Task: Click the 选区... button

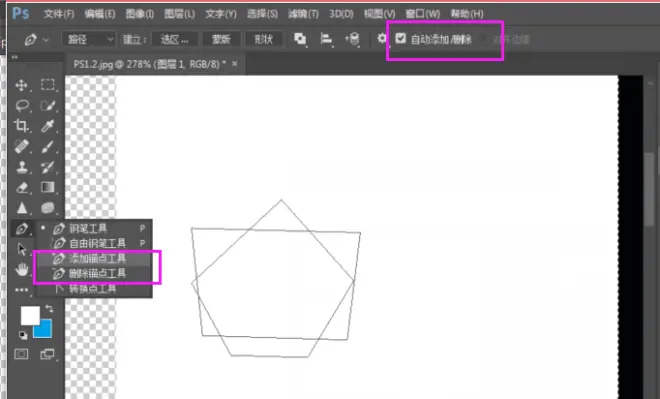Action: [175, 40]
